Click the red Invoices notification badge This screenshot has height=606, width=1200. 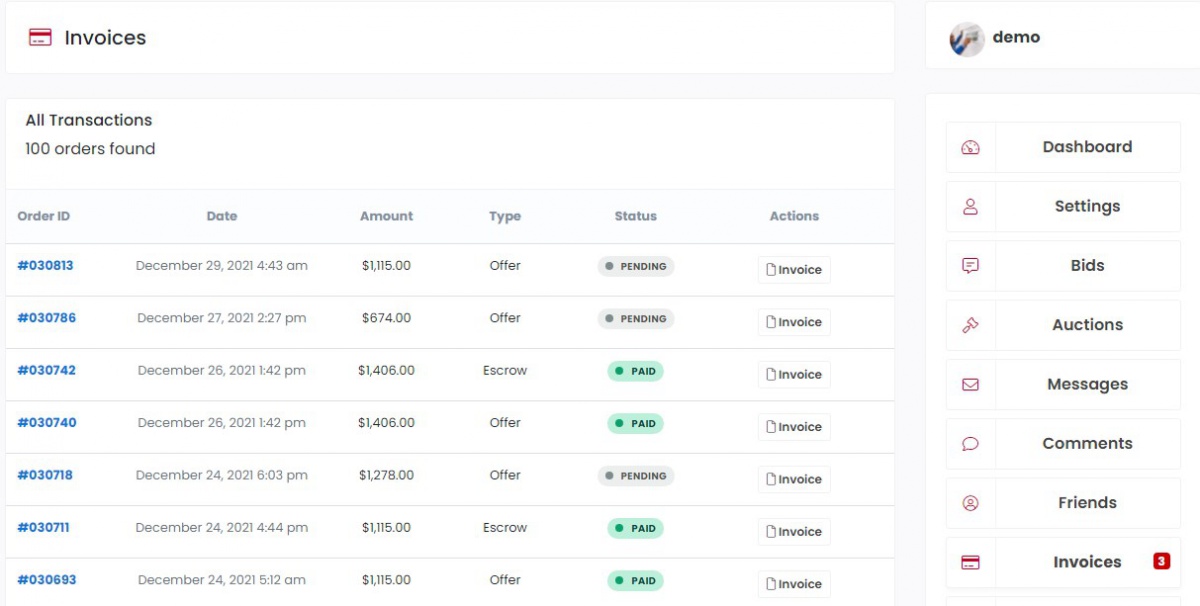click(x=1161, y=561)
